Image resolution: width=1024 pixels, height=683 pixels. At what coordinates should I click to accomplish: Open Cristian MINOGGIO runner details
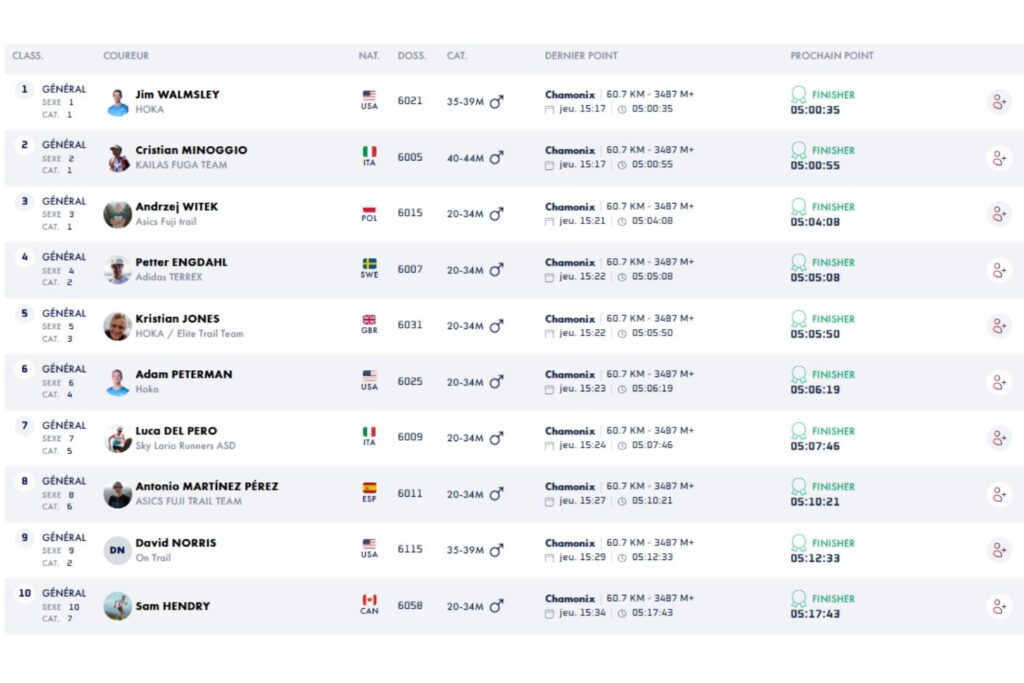pyautogui.click(x=191, y=150)
